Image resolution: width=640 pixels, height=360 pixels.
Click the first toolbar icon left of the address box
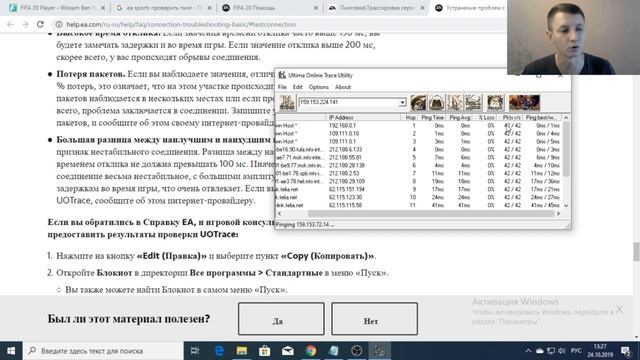(287, 102)
